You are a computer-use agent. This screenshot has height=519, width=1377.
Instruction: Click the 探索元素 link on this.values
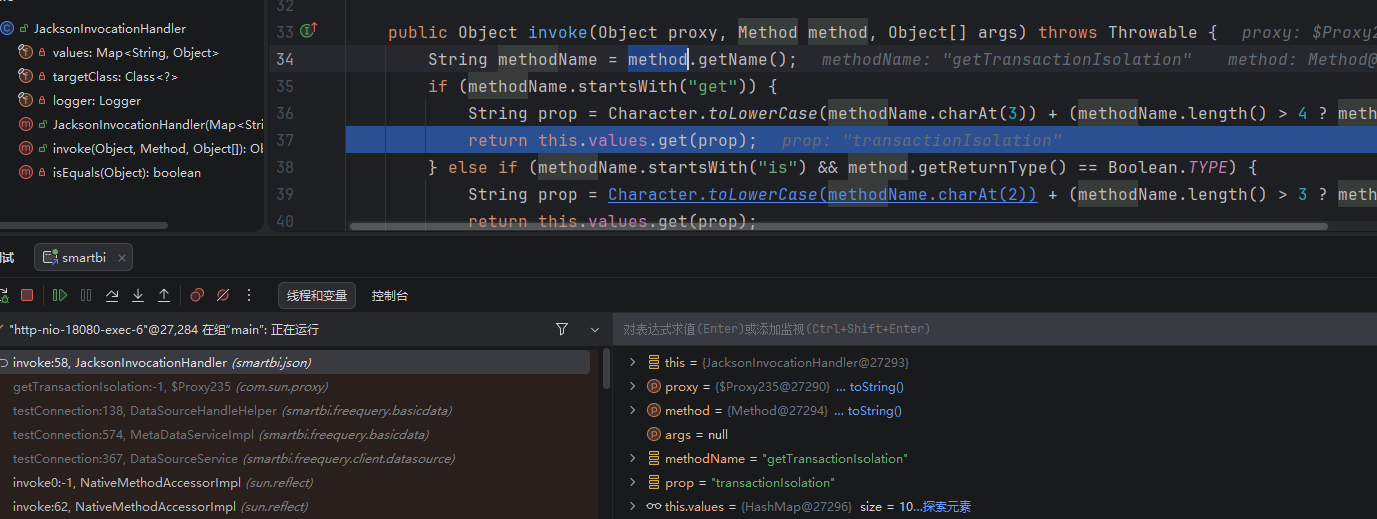pyautogui.click(x=946, y=507)
